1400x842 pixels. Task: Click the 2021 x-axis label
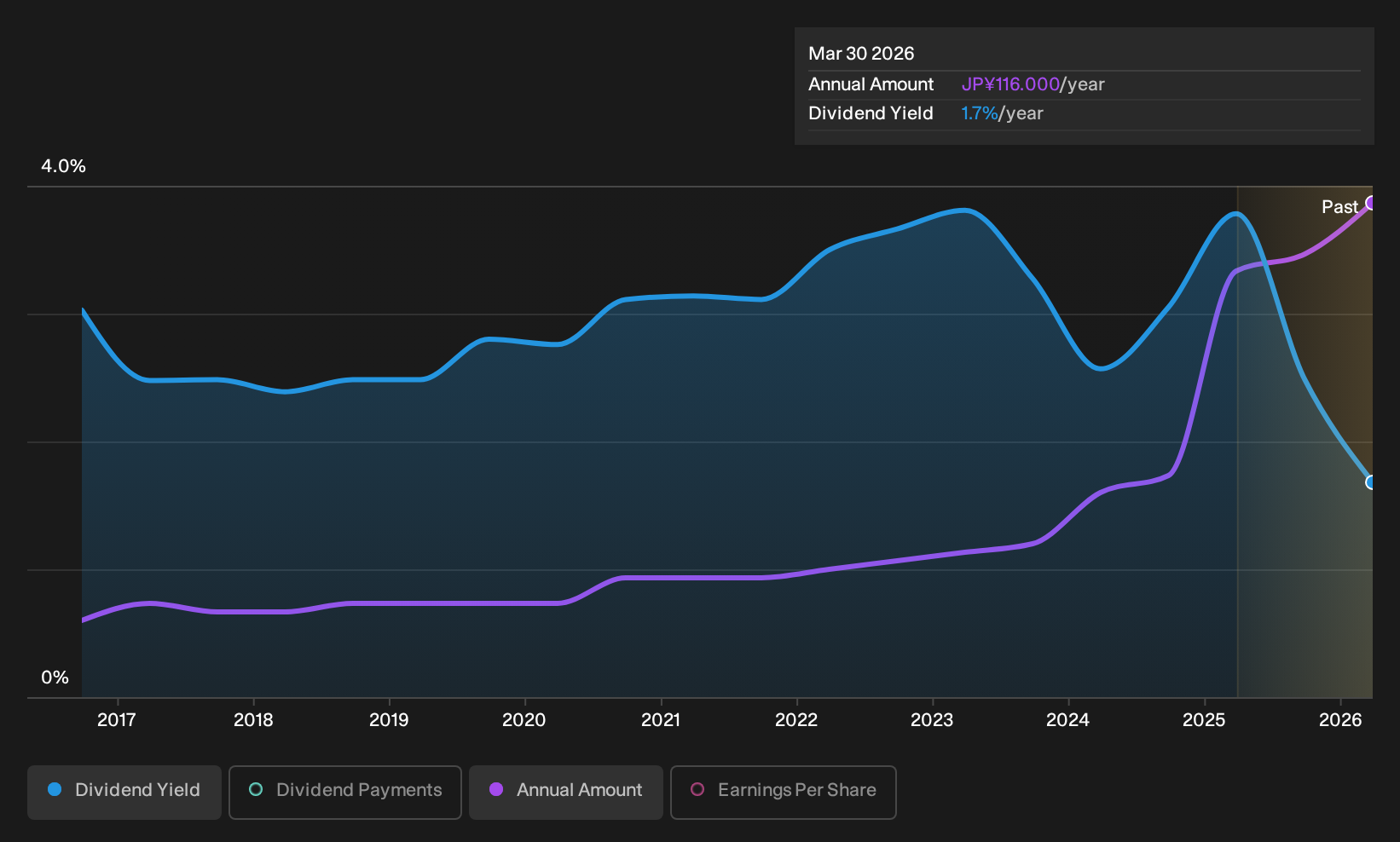click(x=661, y=720)
